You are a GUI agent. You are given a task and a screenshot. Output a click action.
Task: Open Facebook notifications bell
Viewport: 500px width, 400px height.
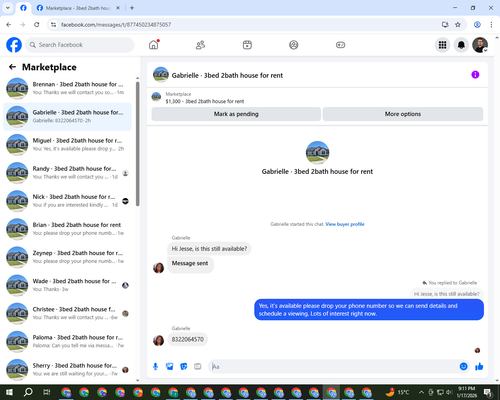(461, 45)
